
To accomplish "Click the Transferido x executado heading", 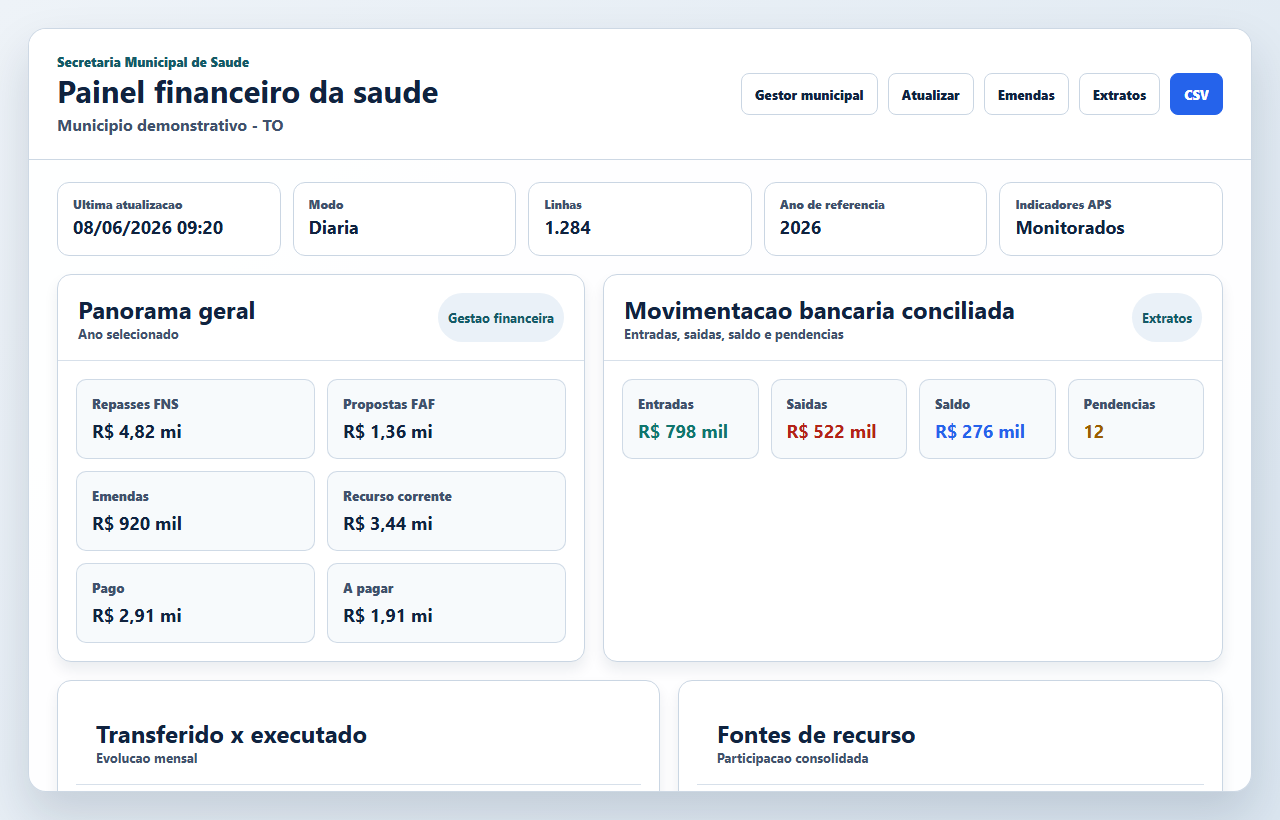I will 231,735.
